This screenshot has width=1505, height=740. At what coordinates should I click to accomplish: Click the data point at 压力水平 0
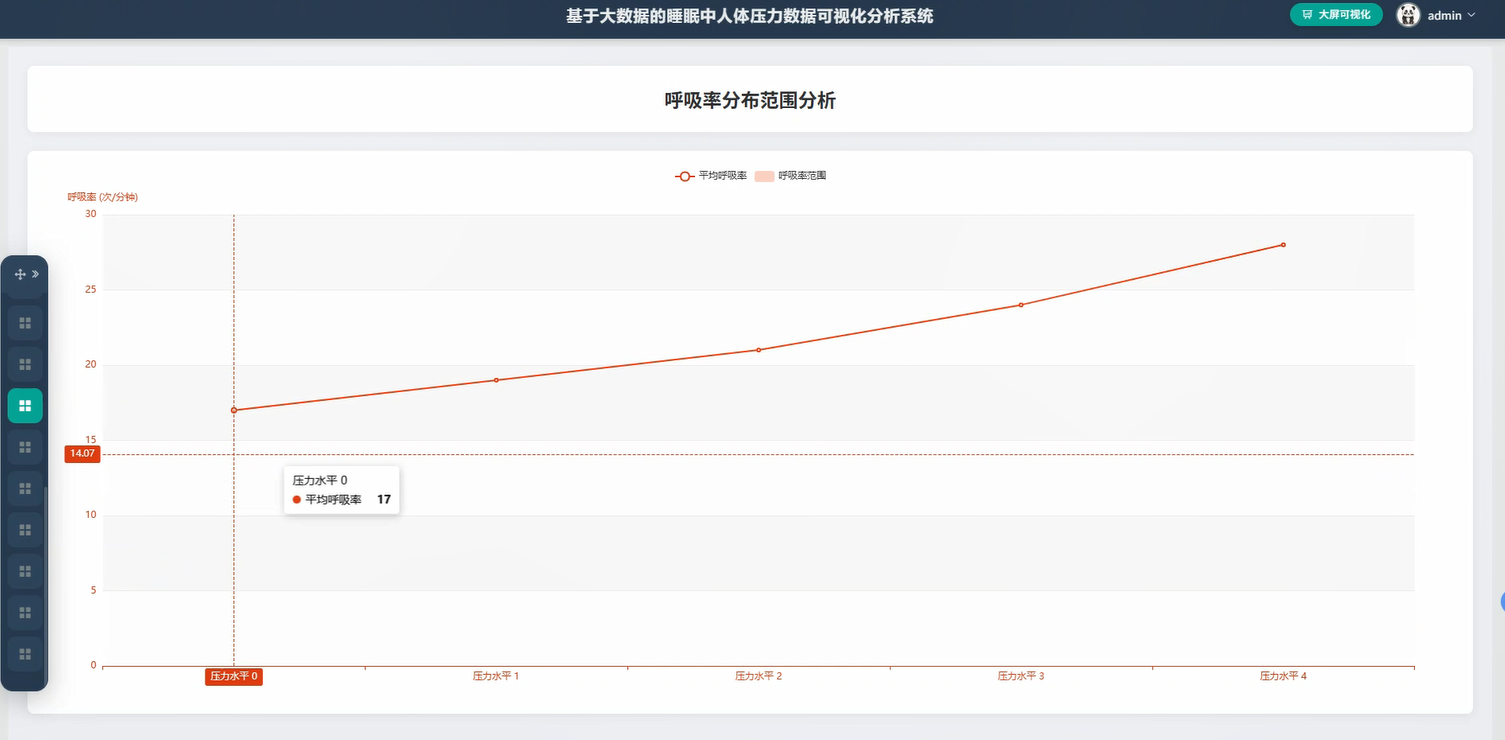(234, 410)
